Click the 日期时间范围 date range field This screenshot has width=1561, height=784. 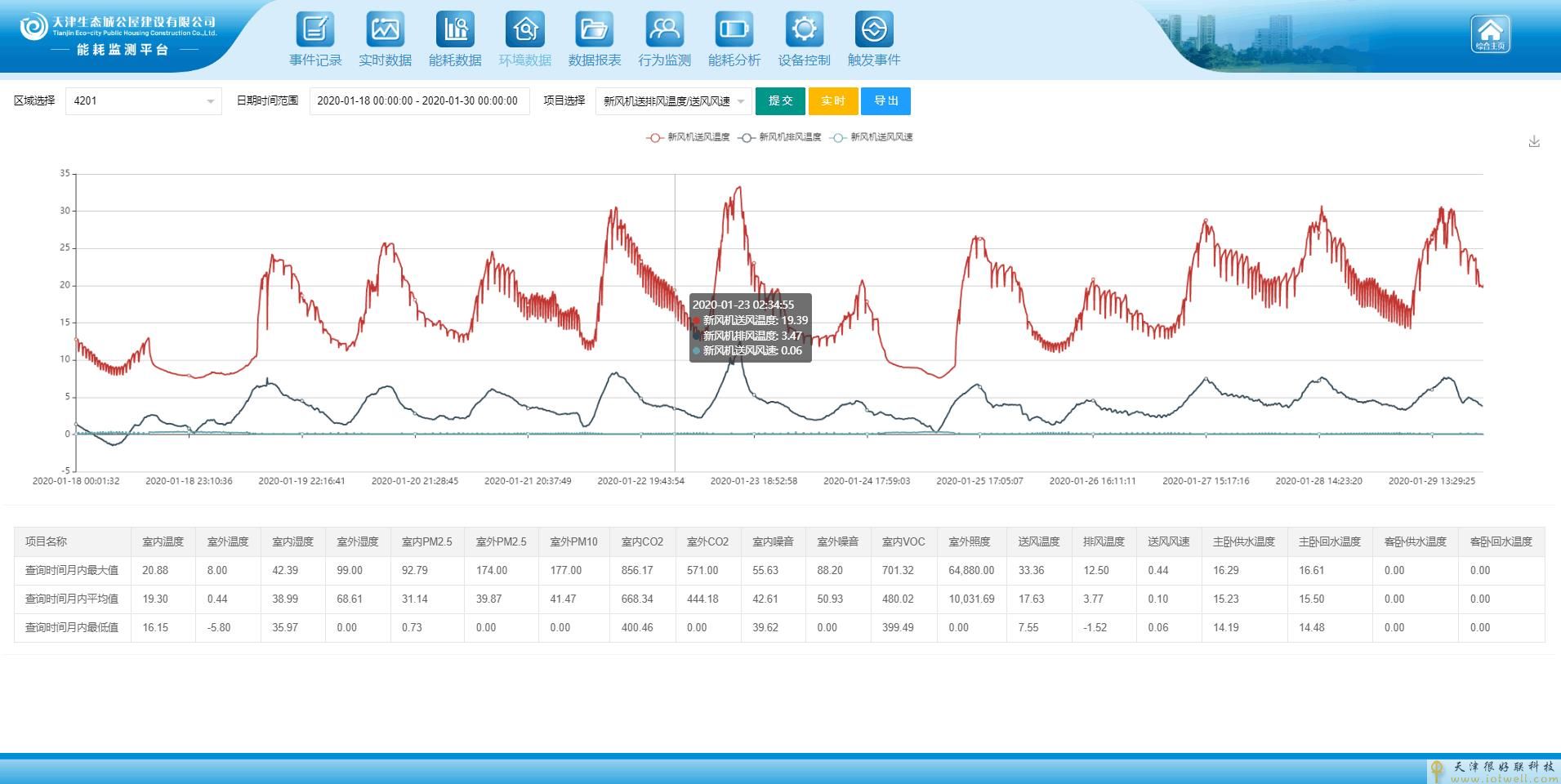418,101
